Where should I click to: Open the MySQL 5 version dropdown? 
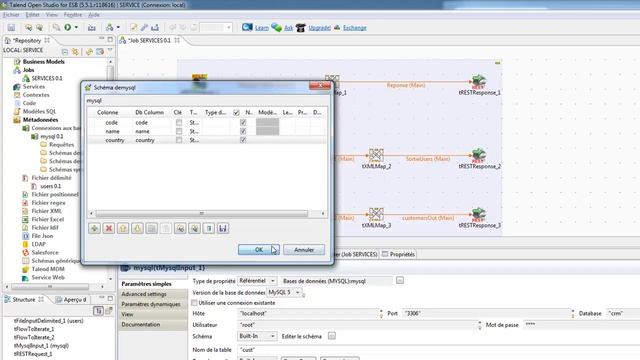(x=284, y=292)
